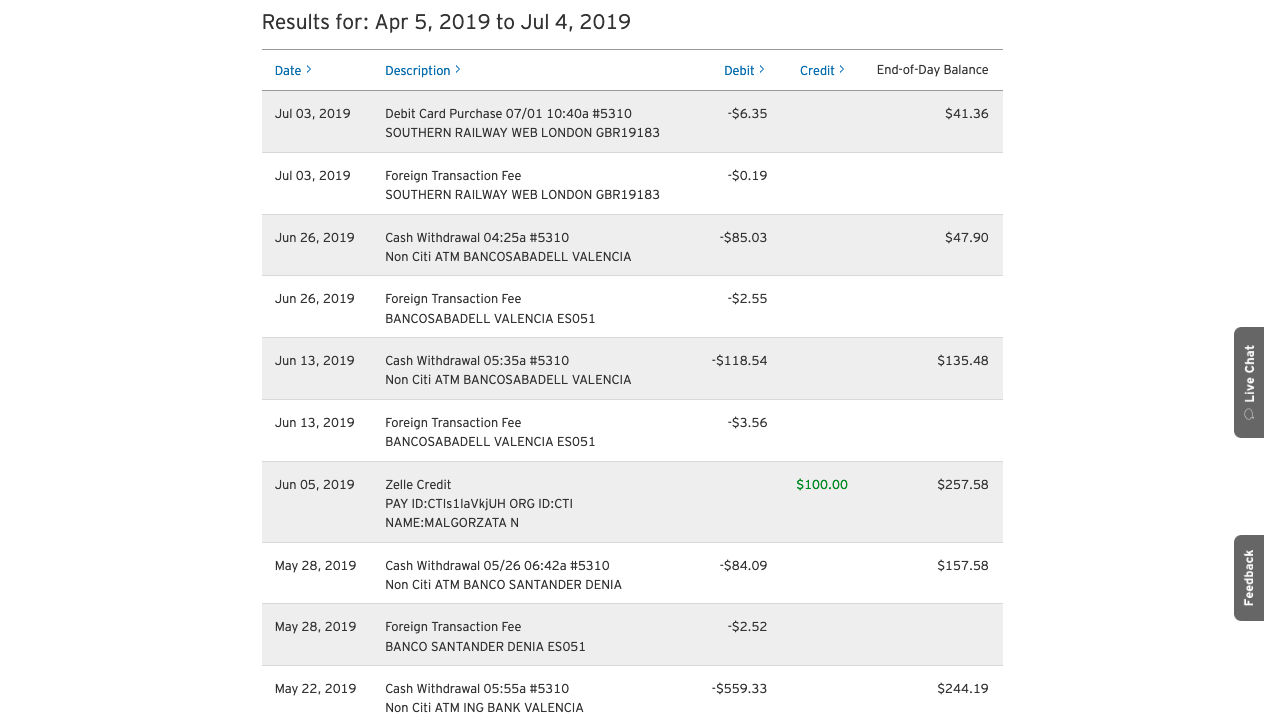The width and height of the screenshot is (1264, 726).
Task: Click the End-of-Day Balance column header
Action: click(932, 70)
